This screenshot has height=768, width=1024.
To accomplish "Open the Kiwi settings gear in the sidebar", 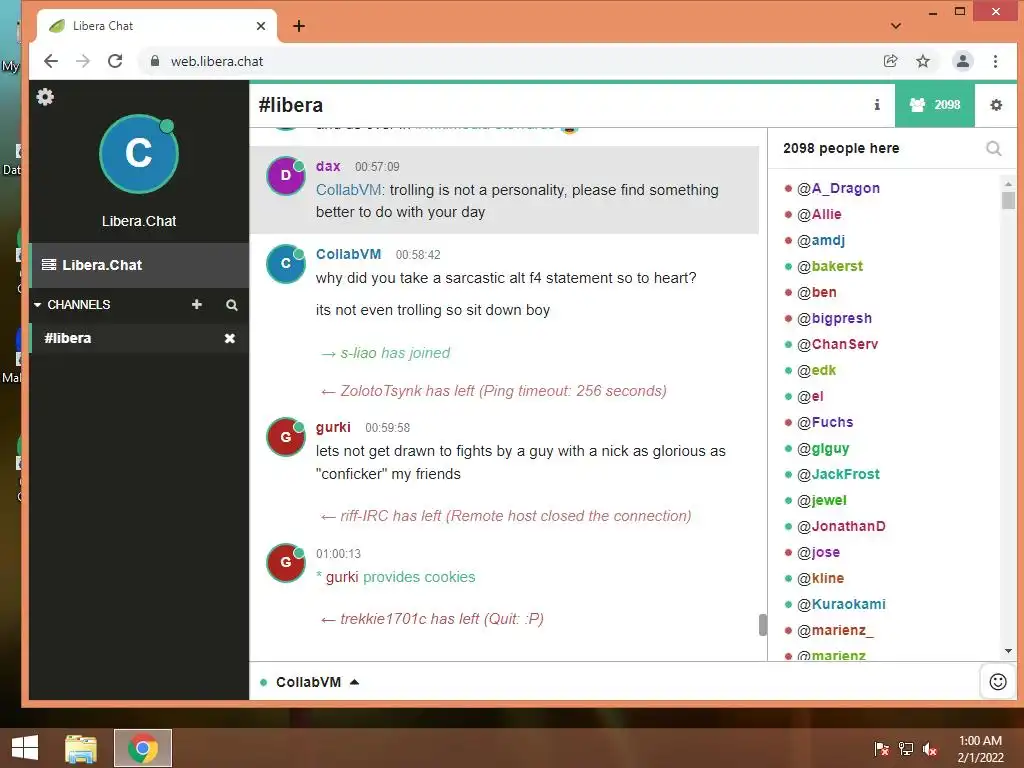I will (x=45, y=97).
